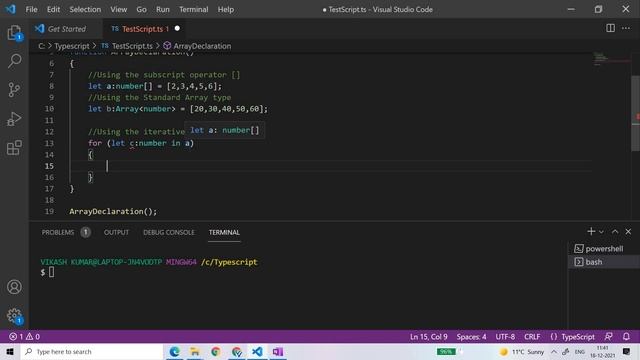Switch to the OUTPUT panel tab
The image size is (640, 360).
coord(116,232)
